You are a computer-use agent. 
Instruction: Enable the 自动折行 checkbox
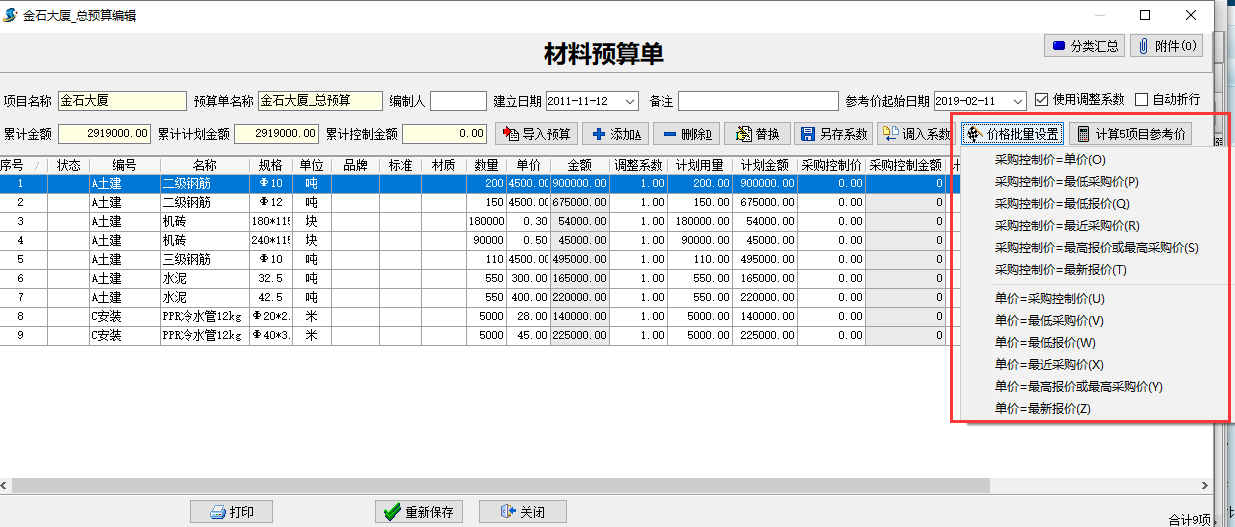(1142, 100)
